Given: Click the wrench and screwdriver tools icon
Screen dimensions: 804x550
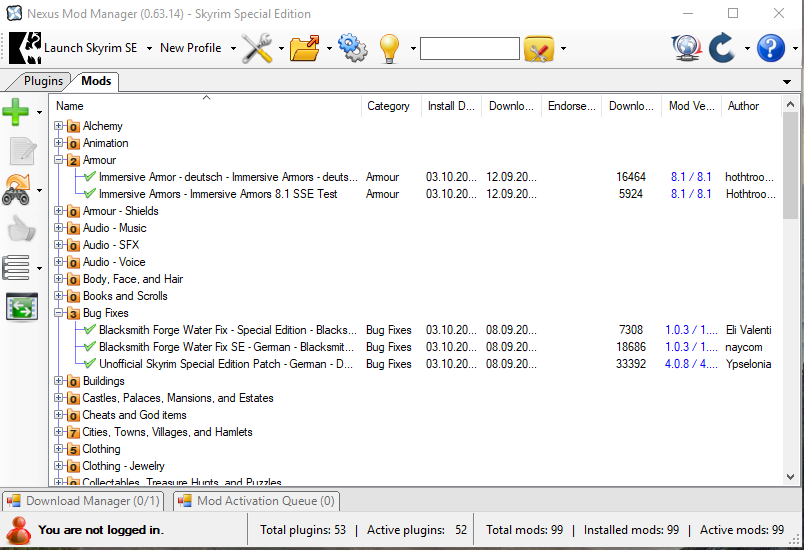Looking at the screenshot, I should tap(257, 48).
